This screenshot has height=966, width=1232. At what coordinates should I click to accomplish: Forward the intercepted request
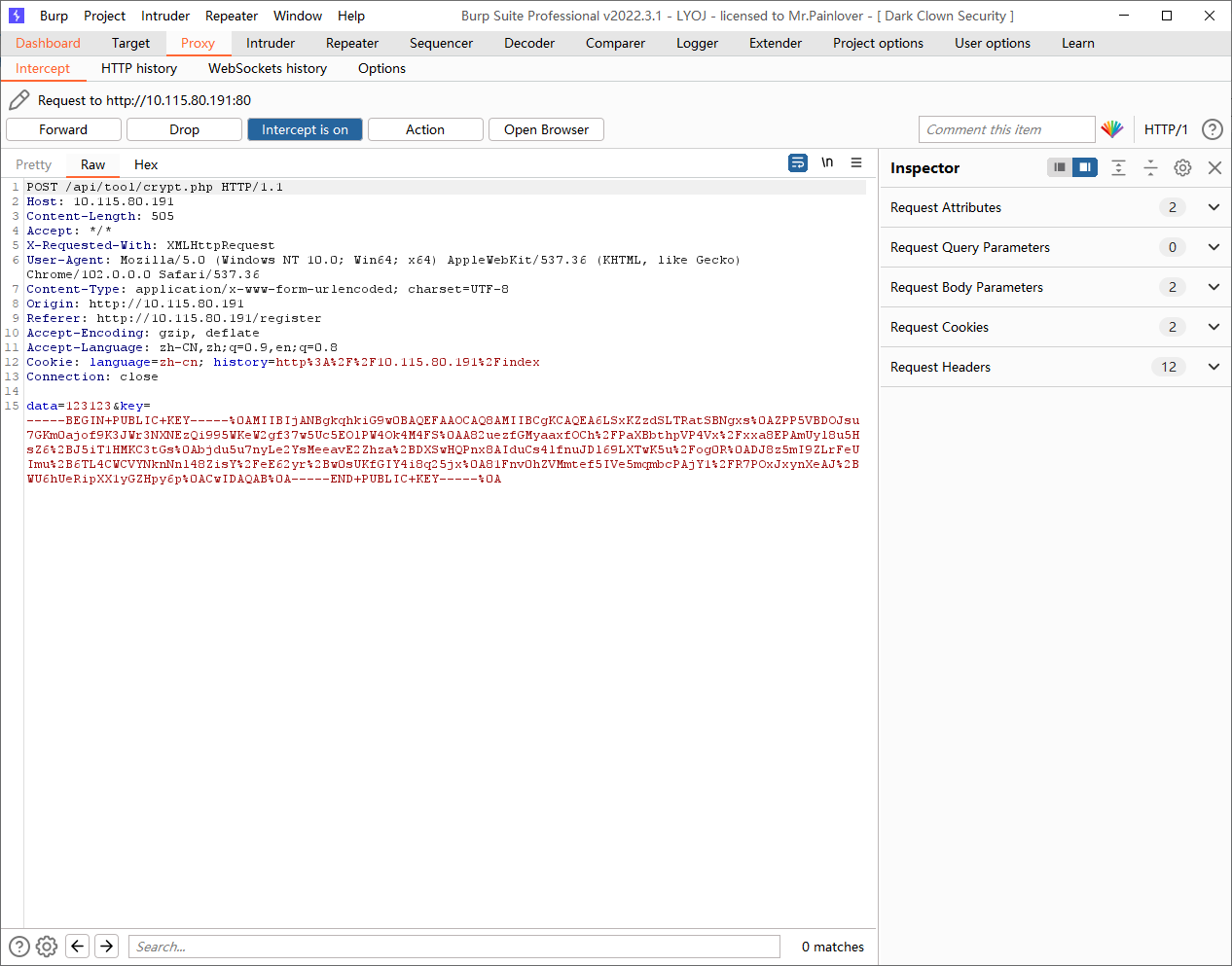point(63,129)
